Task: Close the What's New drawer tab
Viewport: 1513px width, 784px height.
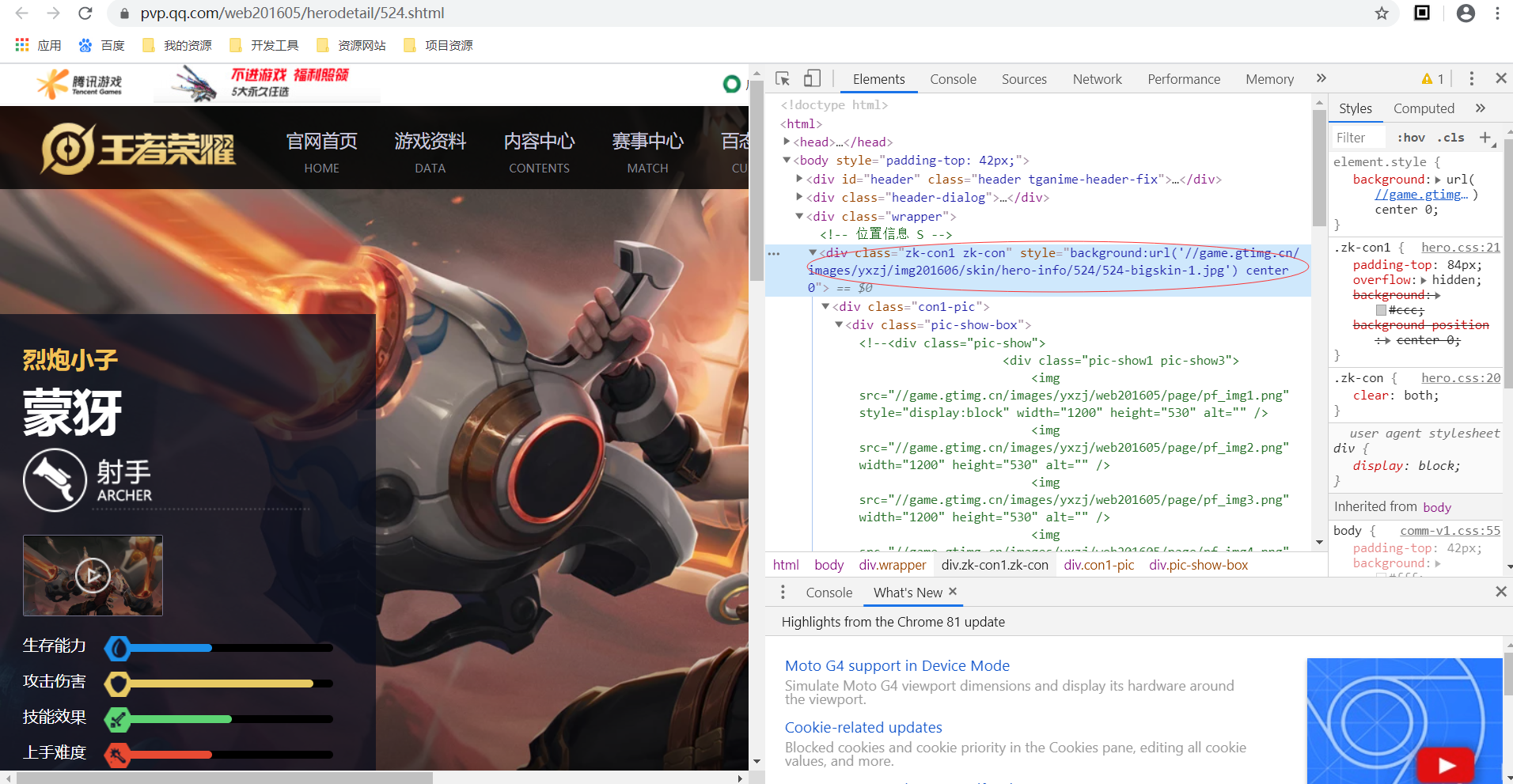Action: tap(953, 592)
